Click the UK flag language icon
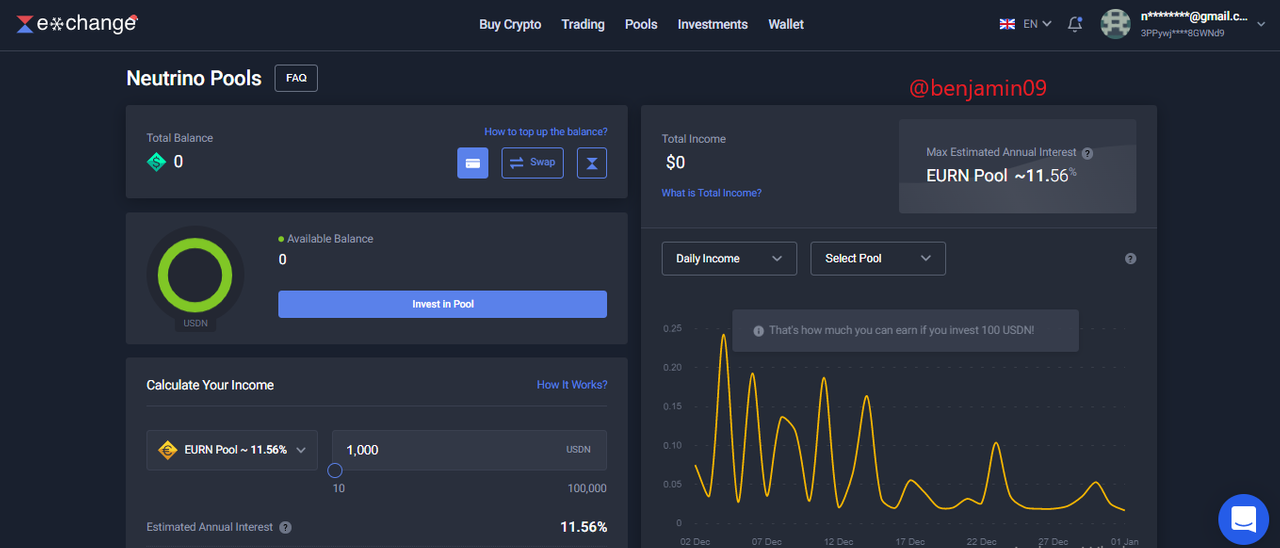 point(1007,24)
